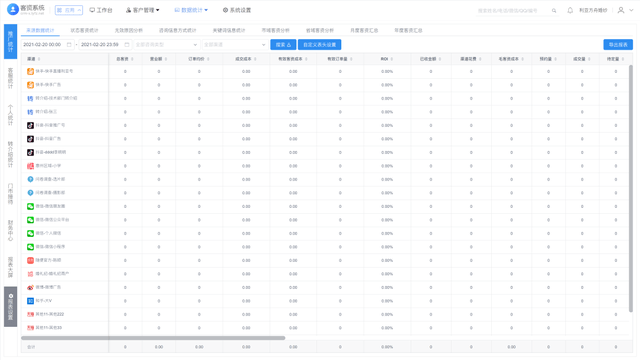Open 报表大屏 in left sidebar
This screenshot has height=360, width=640.
(x=11, y=267)
